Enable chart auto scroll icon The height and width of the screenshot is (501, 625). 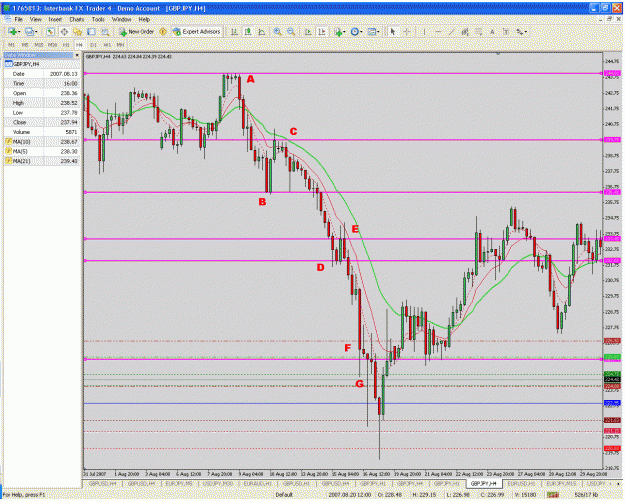point(308,32)
